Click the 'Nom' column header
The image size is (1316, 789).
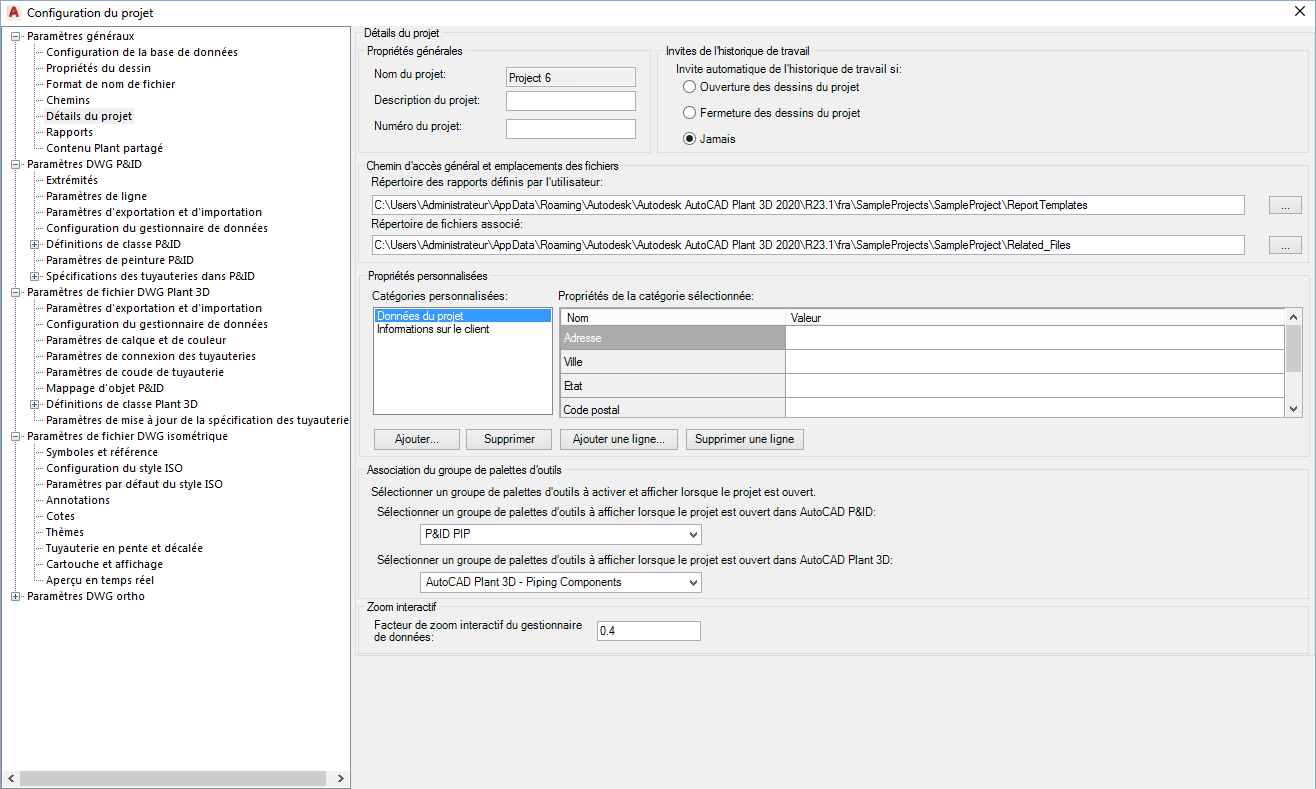click(673, 318)
